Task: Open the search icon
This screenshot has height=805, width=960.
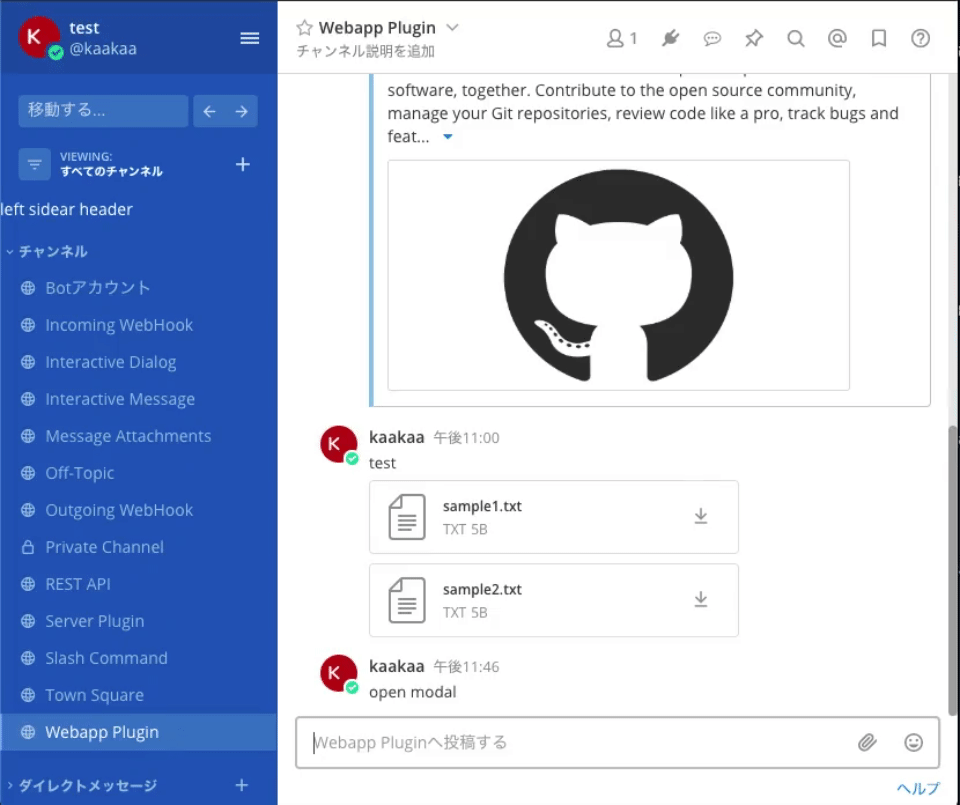Action: coord(795,39)
